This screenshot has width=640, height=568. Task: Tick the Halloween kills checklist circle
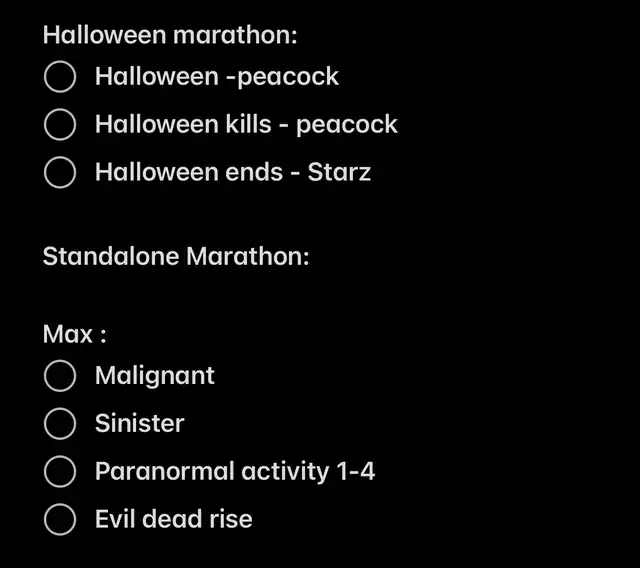point(60,124)
